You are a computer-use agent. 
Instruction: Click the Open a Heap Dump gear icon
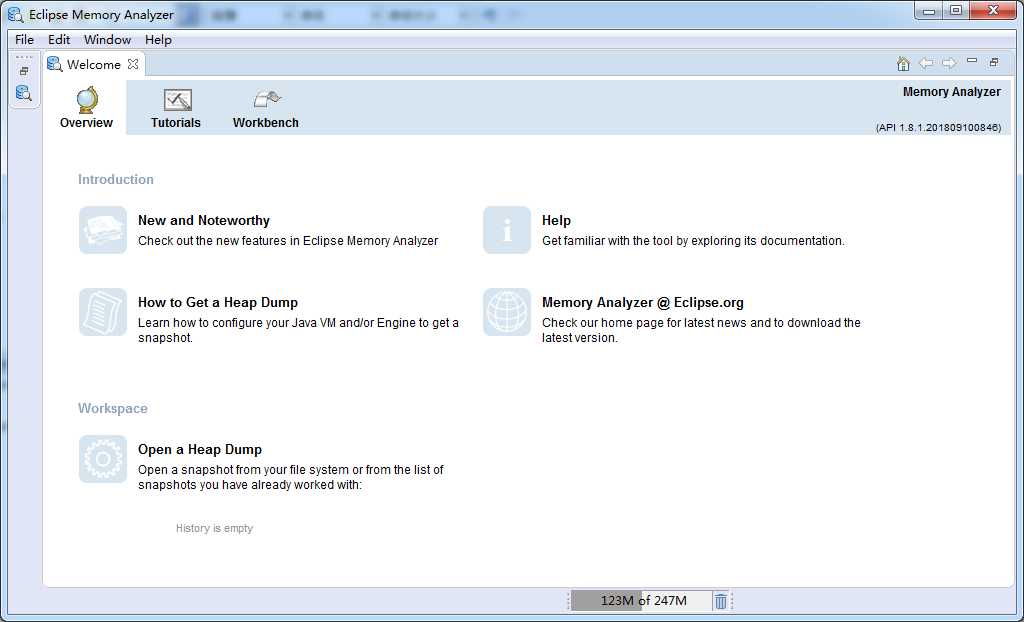pos(103,459)
